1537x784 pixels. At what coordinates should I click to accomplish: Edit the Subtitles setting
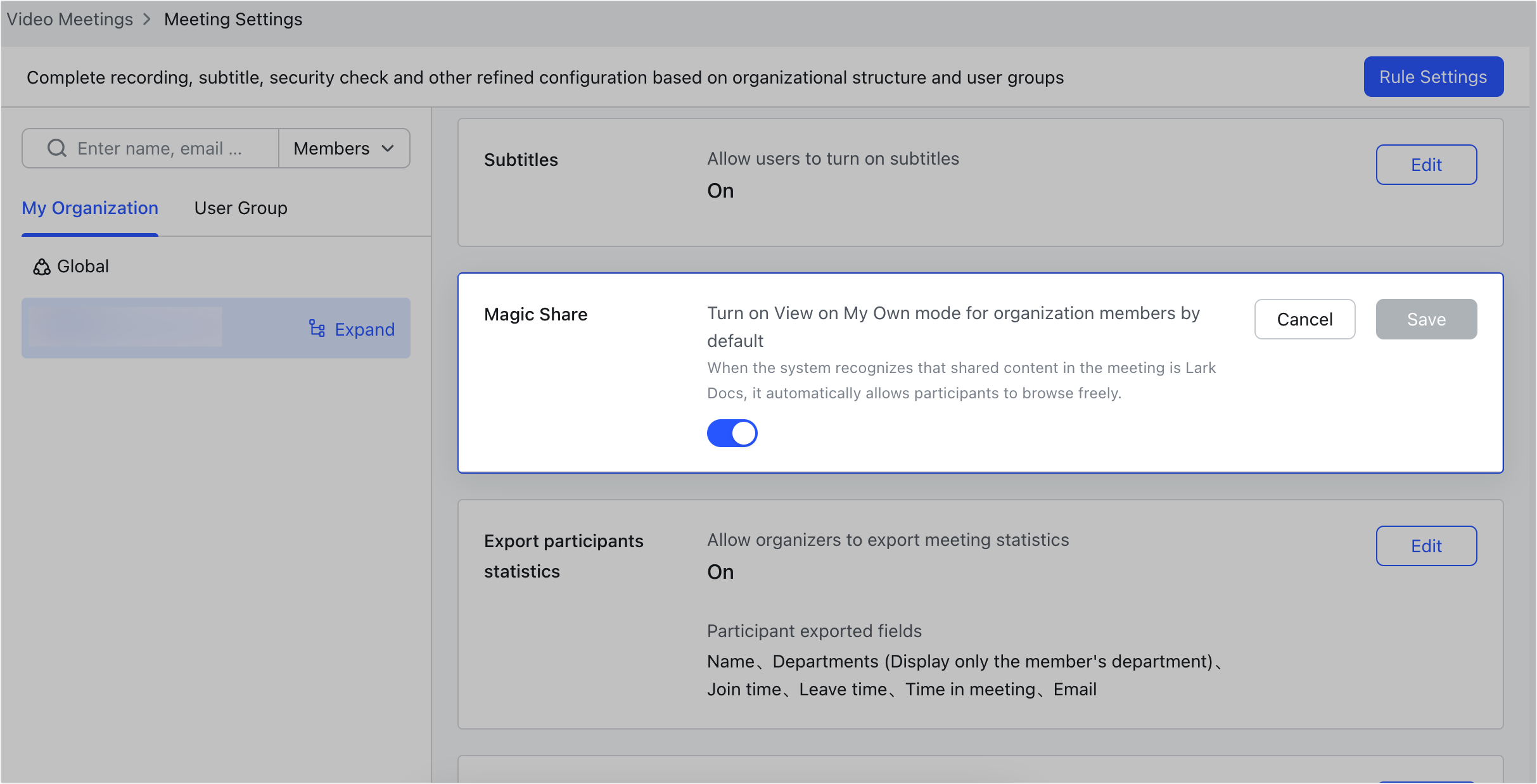(x=1426, y=165)
